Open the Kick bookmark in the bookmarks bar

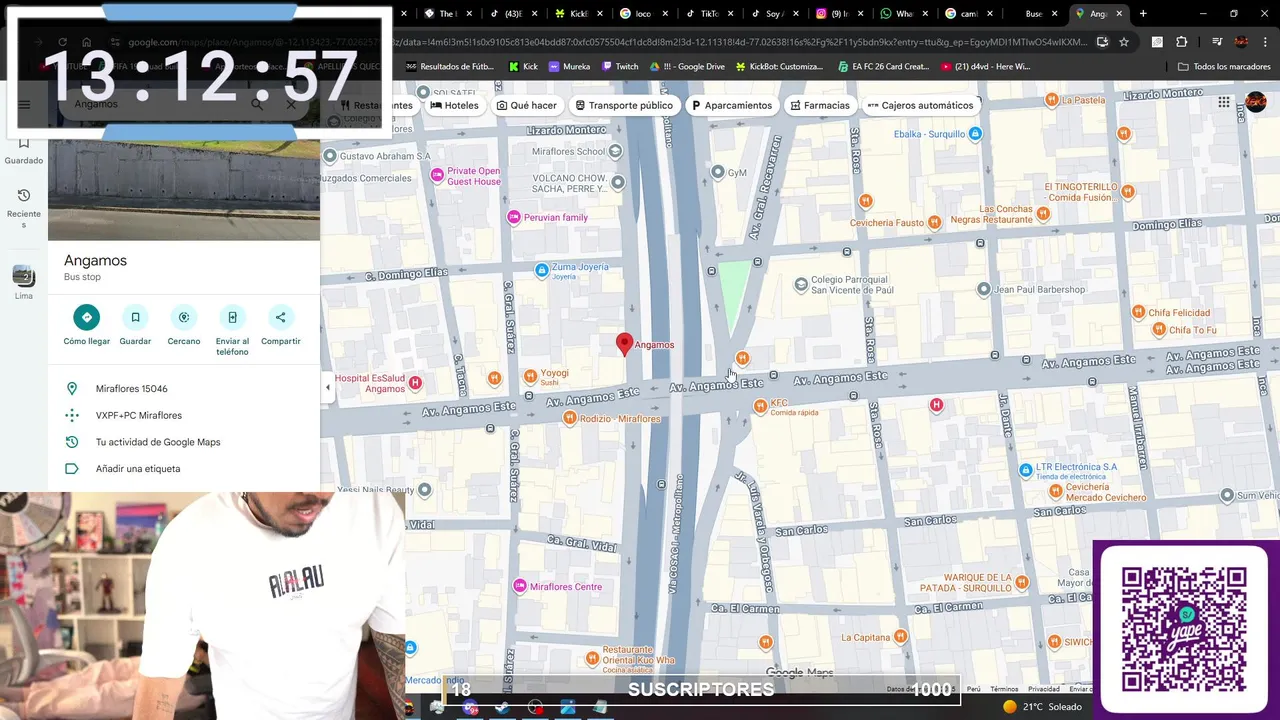click(523, 66)
